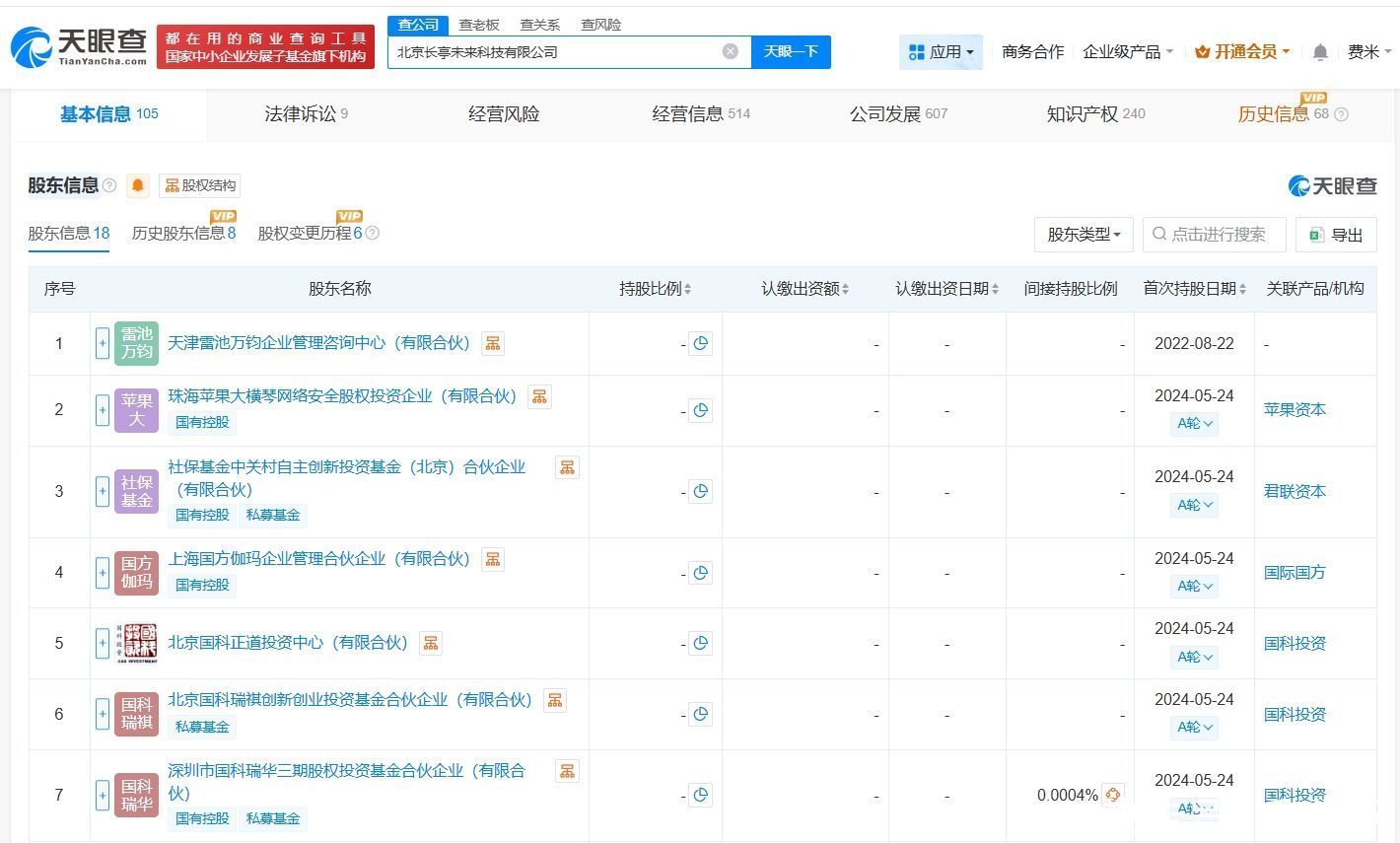Sort by 持股比例 column header
This screenshot has height=843, width=1400.
pyautogui.click(x=655, y=289)
